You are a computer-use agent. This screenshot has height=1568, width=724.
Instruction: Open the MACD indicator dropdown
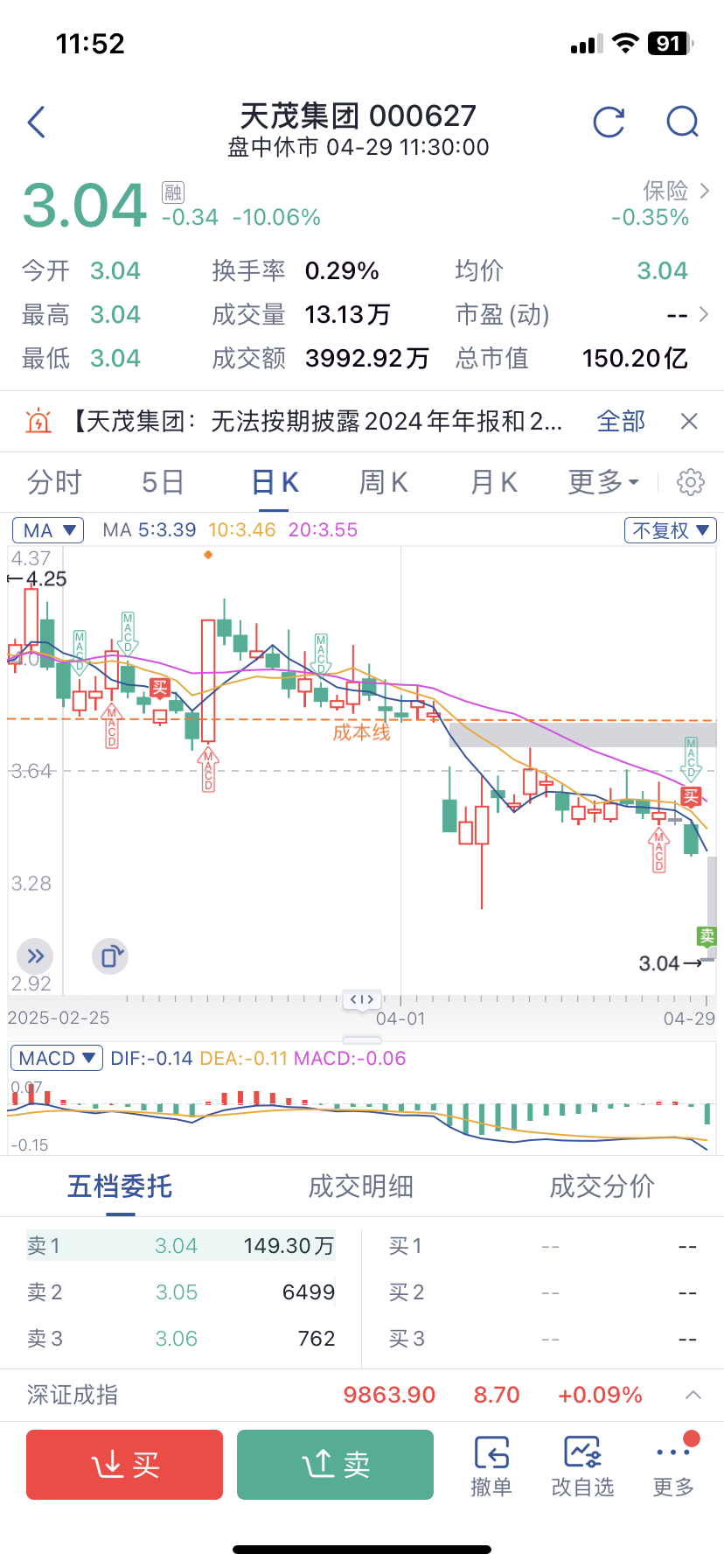point(57,1058)
